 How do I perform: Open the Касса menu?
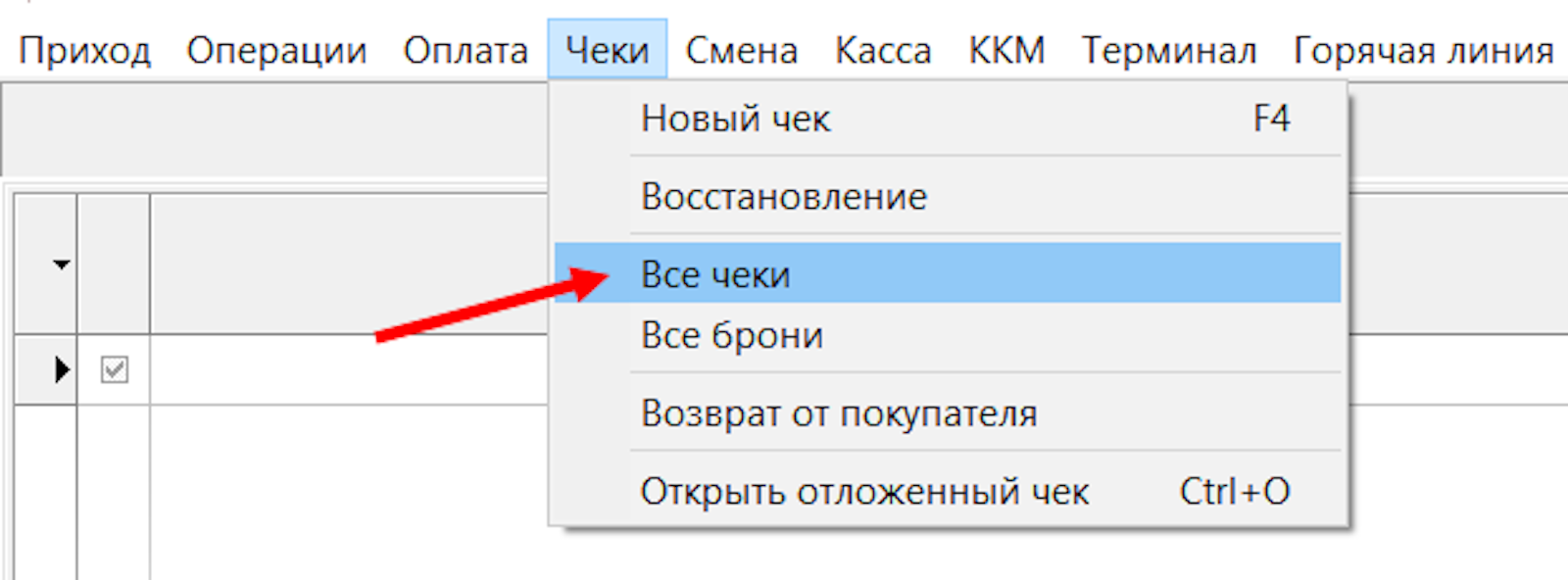pyautogui.click(x=883, y=50)
